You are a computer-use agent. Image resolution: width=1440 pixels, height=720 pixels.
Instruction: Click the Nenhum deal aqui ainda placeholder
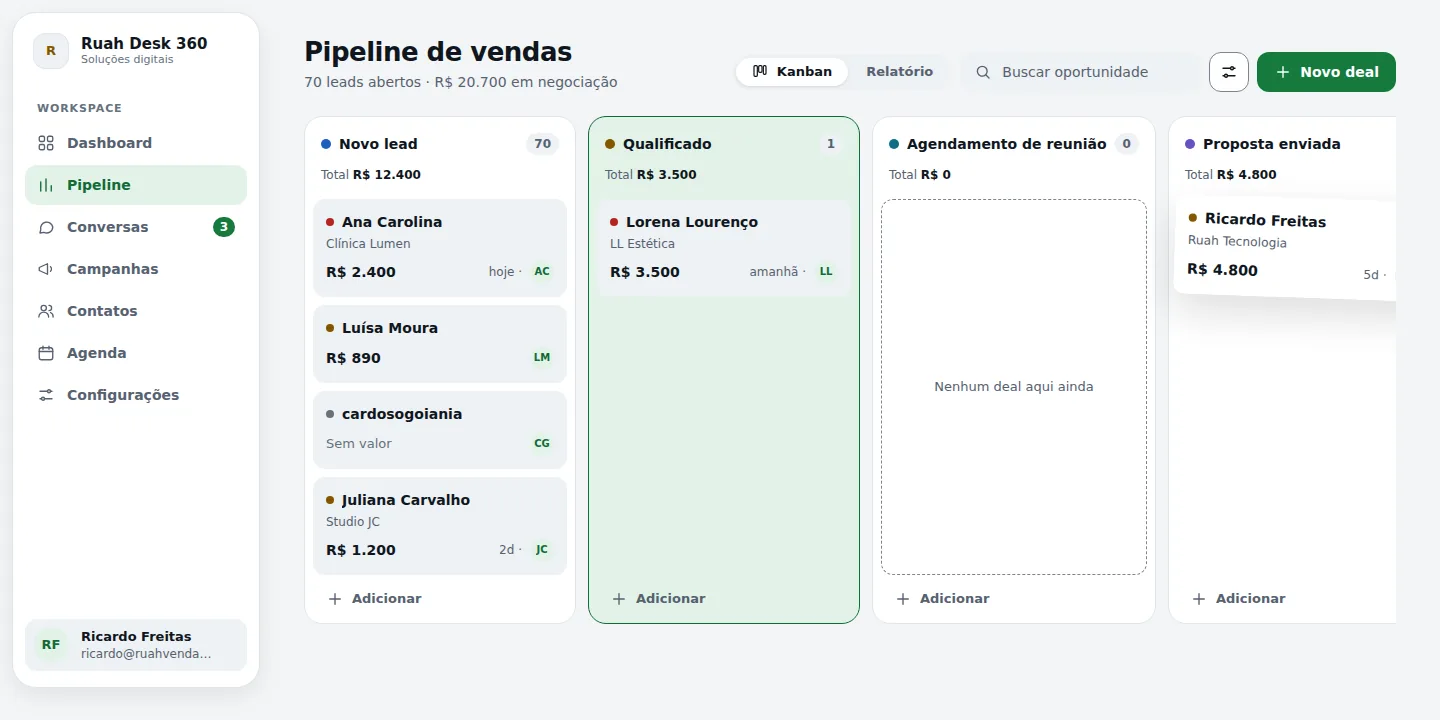1014,387
